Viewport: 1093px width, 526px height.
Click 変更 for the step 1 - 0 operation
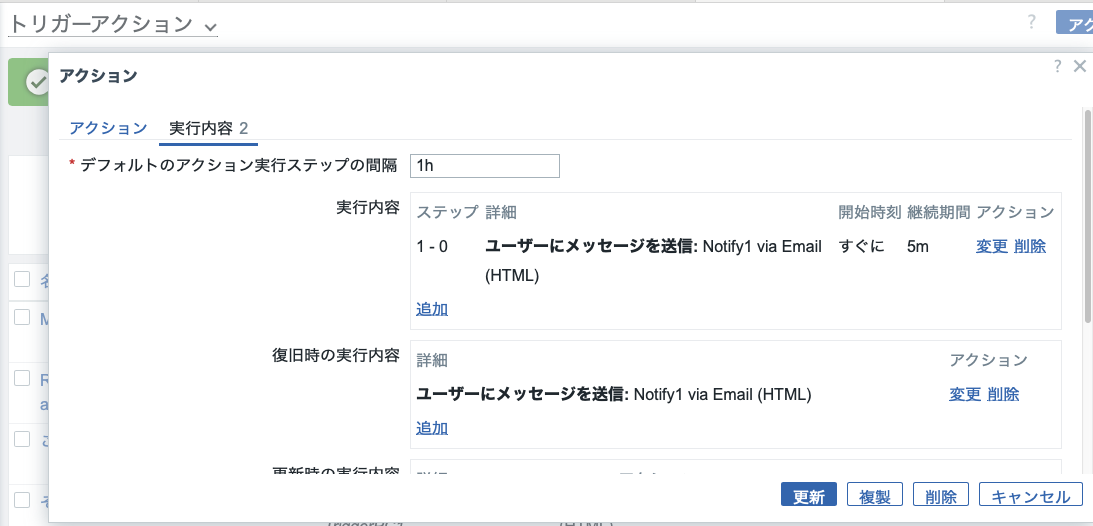coord(992,246)
